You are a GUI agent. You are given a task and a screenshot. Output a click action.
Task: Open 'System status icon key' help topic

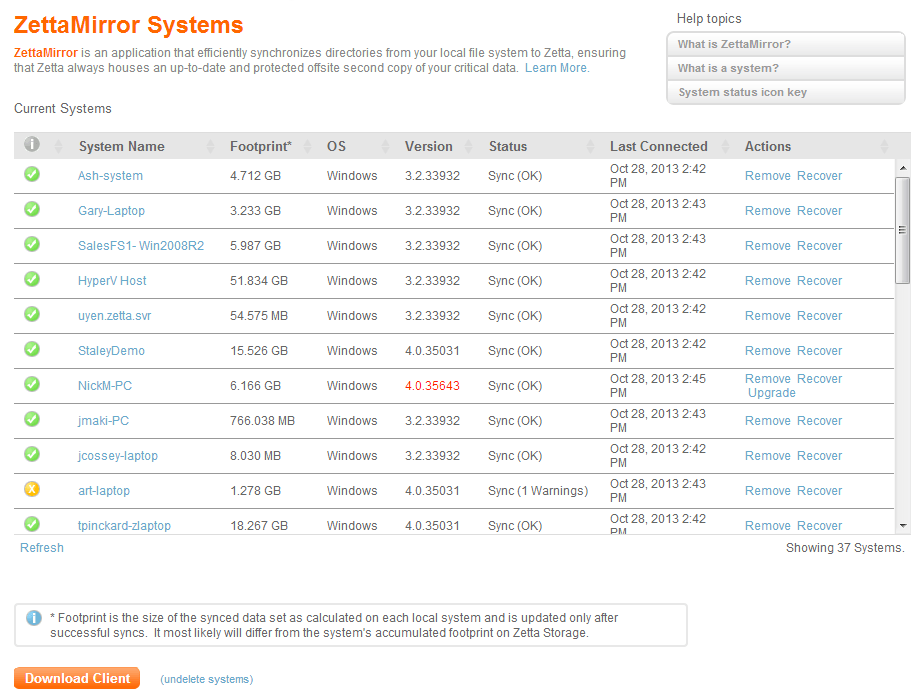pyautogui.click(x=786, y=92)
